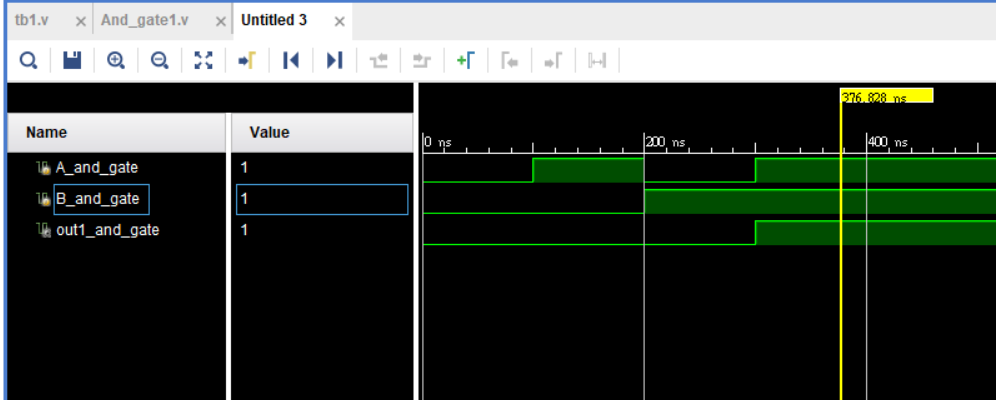The image size is (996, 400).
Task: Click the Go to Cursor icon
Action: click(247, 60)
